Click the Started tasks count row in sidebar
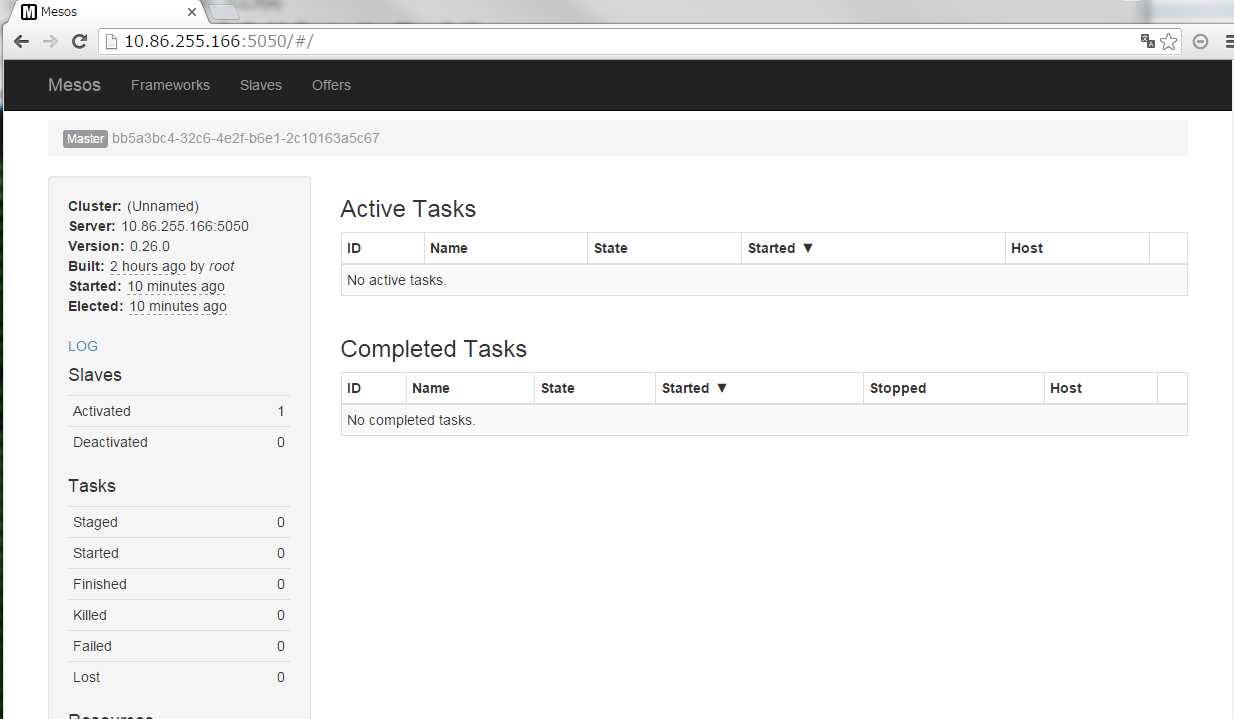This screenshot has height=719, width=1234. (x=179, y=553)
